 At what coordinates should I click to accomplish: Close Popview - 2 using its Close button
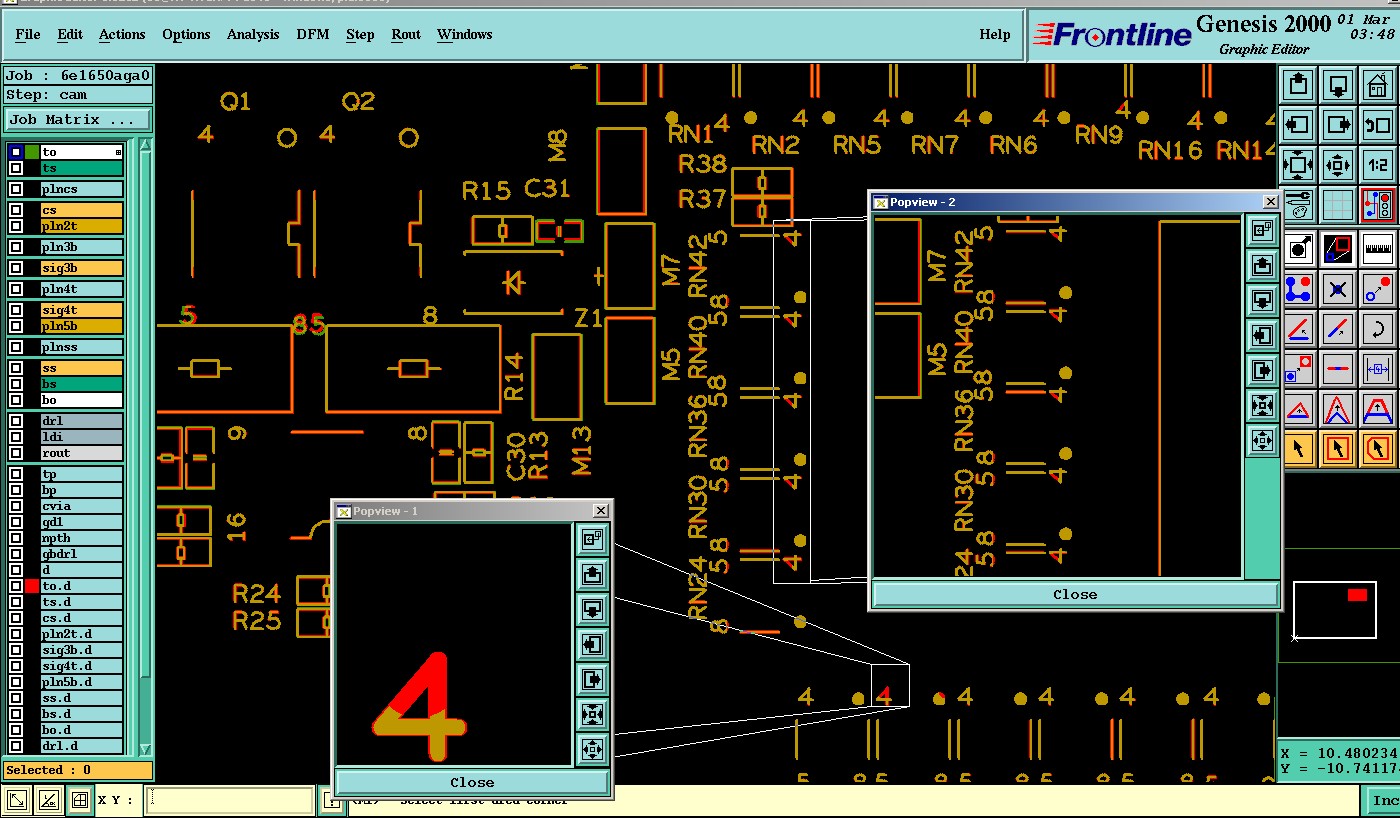tap(1075, 594)
